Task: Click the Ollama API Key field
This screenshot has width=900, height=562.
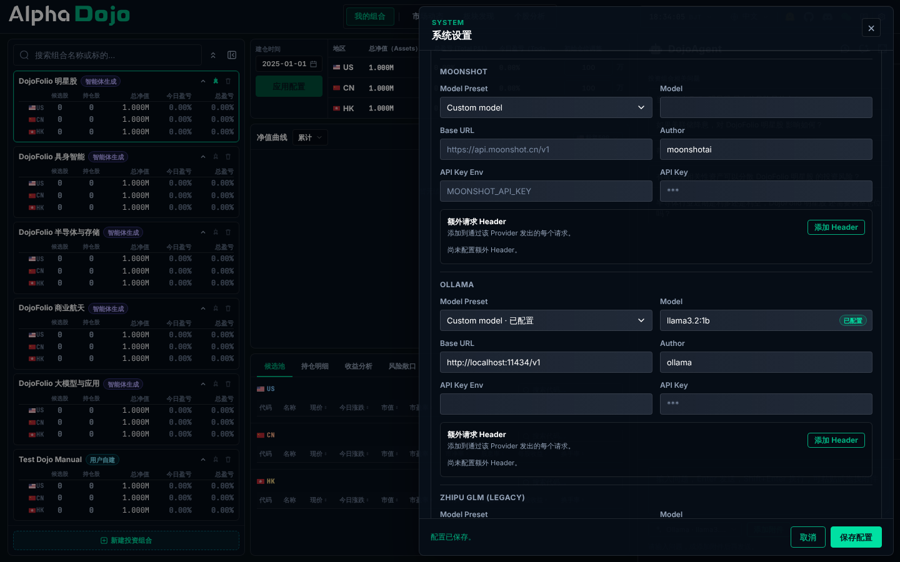Action: (766, 404)
